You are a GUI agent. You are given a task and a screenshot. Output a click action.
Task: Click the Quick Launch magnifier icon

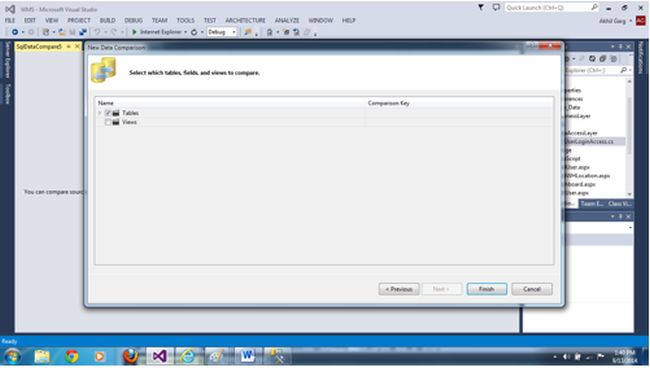594,7
